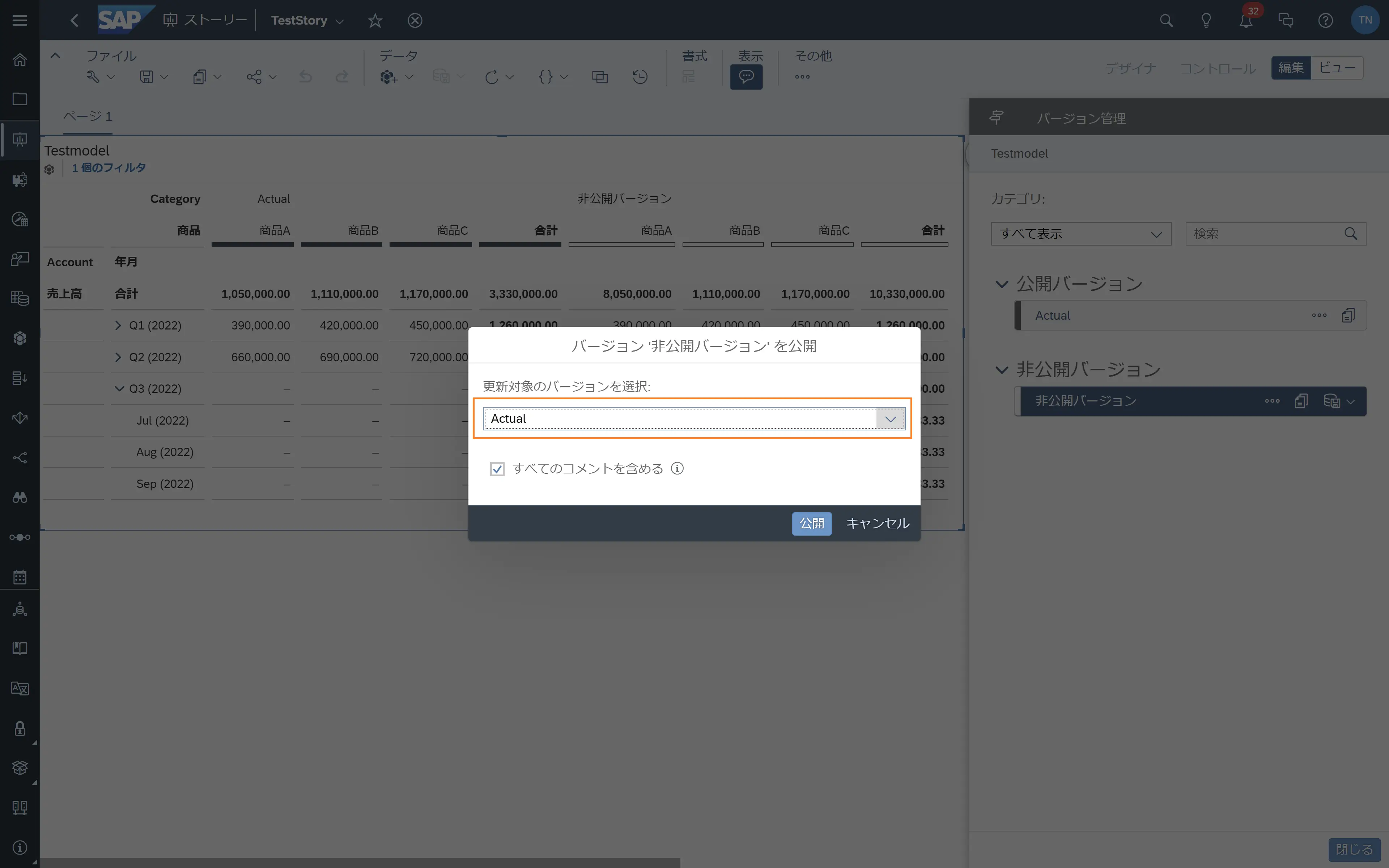This screenshot has width=1389, height=868.
Task: Click the publish data icon on 非公開バージョン row
Action: point(1331,401)
